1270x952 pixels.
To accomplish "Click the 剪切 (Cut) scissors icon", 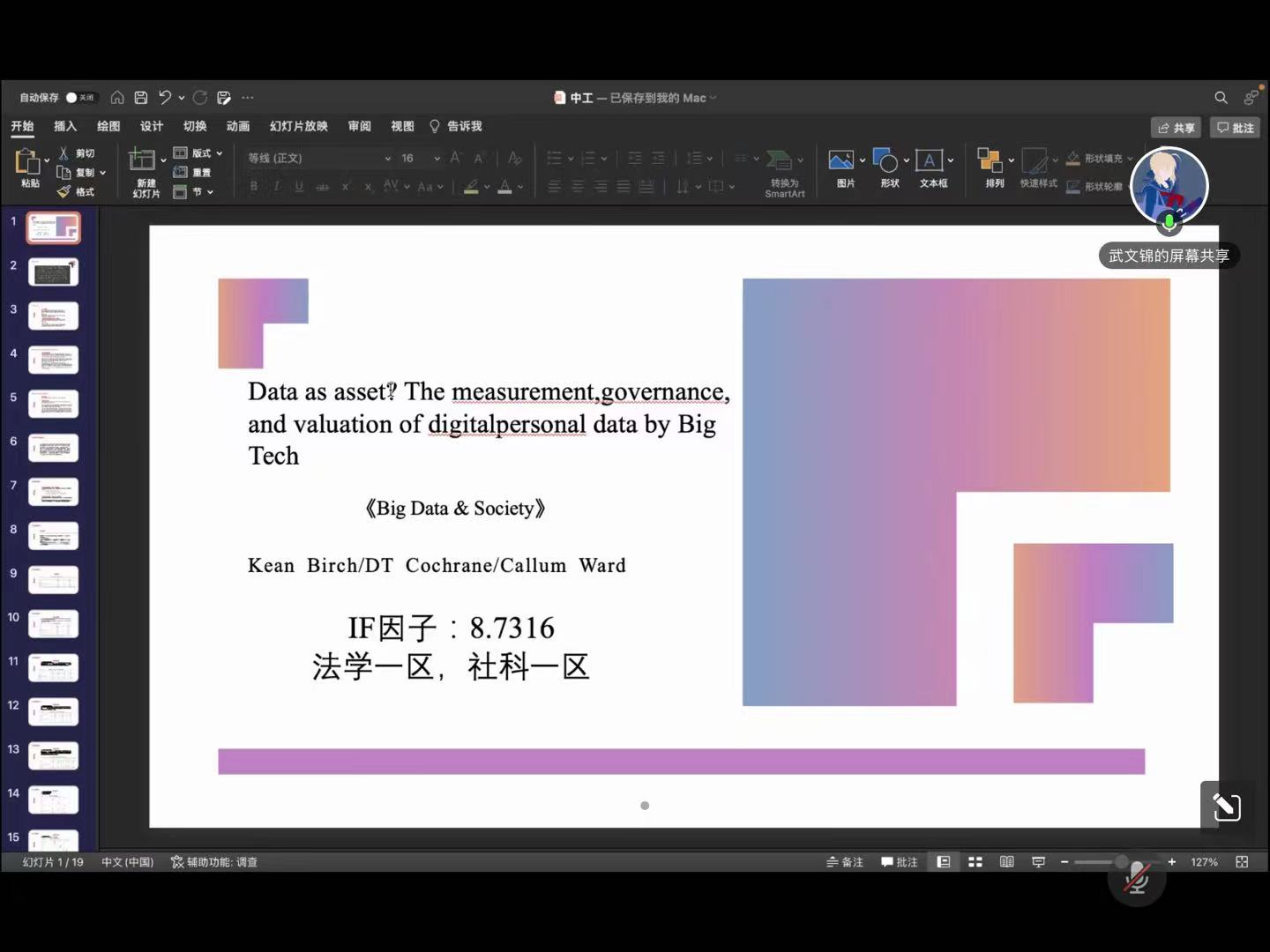I will coord(63,153).
